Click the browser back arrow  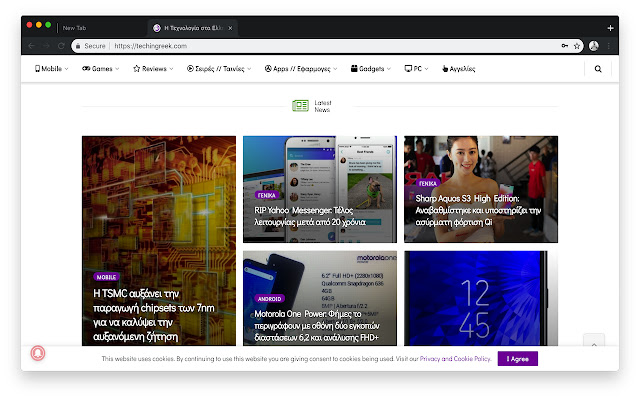(31, 46)
